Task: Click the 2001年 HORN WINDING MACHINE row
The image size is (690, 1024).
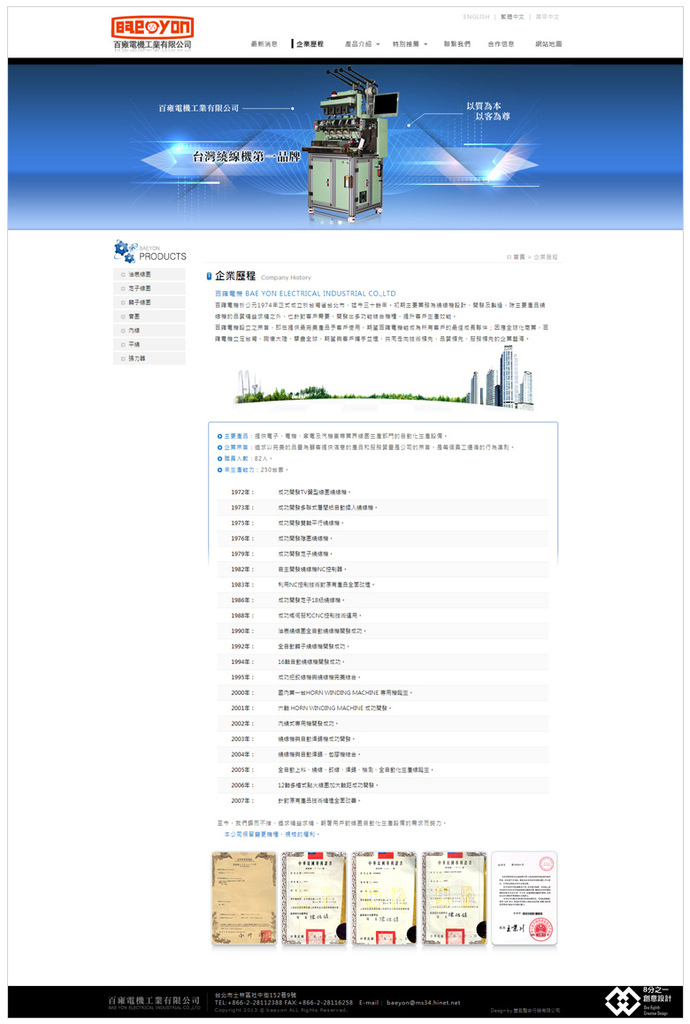Action: point(383,708)
